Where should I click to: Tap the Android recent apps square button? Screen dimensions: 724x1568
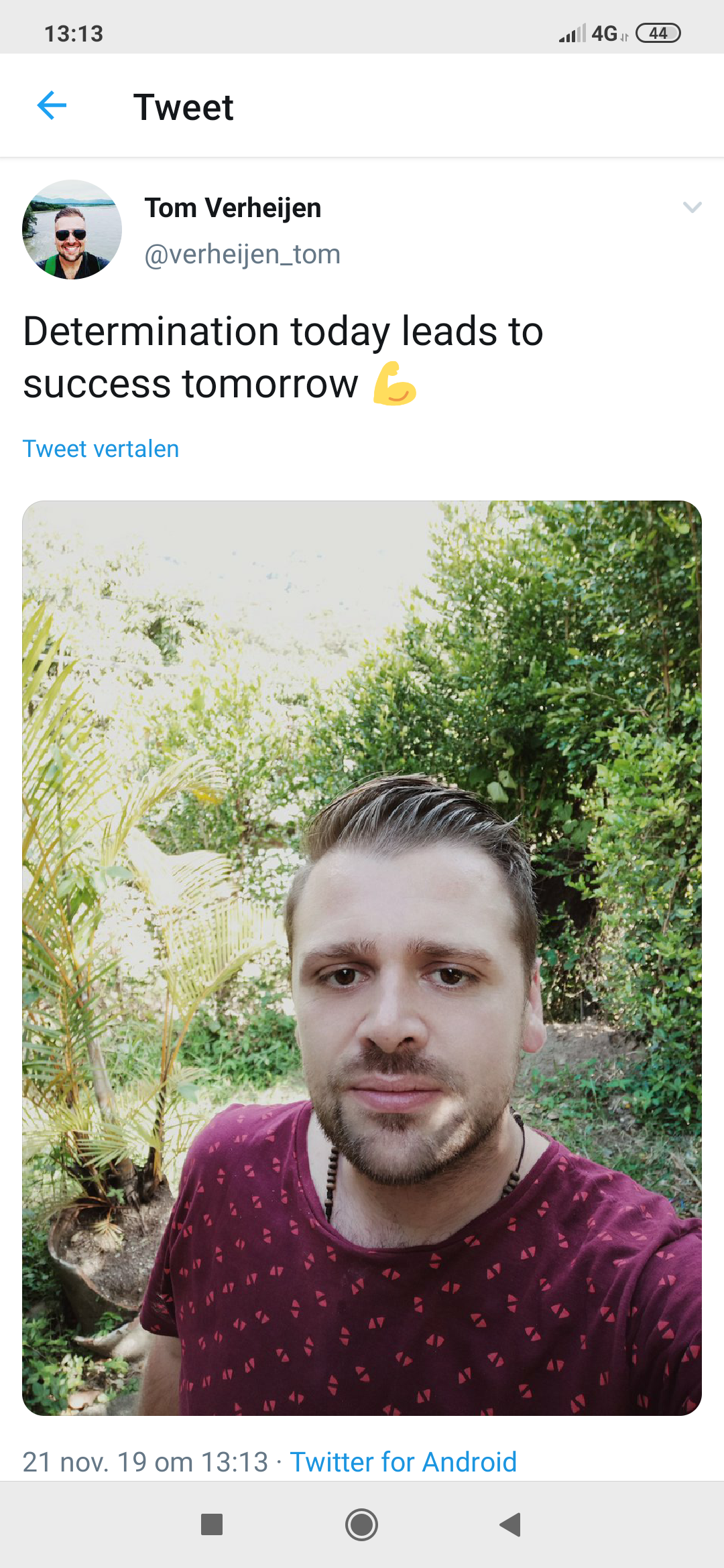[212, 1524]
